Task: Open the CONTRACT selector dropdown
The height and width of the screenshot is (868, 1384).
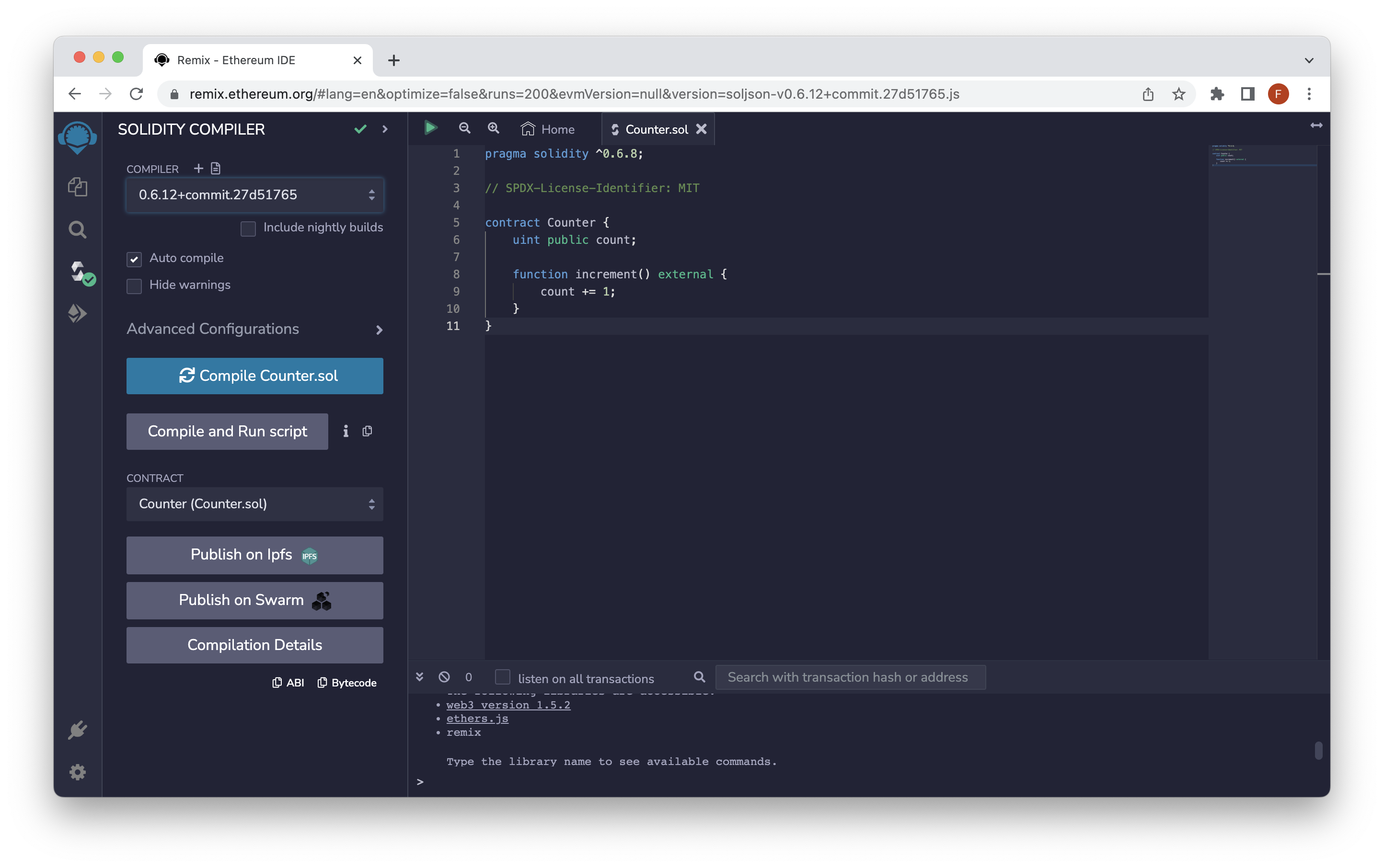Action: (254, 503)
